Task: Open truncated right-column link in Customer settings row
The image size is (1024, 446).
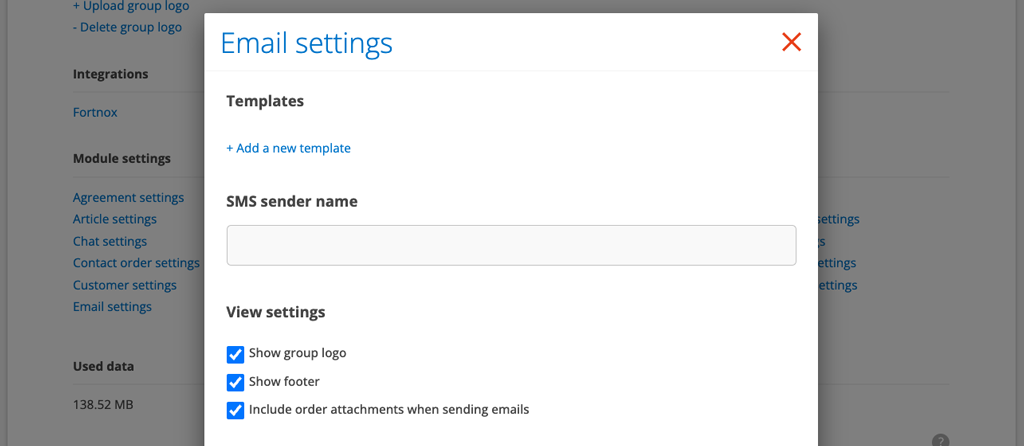Action: click(x=837, y=285)
